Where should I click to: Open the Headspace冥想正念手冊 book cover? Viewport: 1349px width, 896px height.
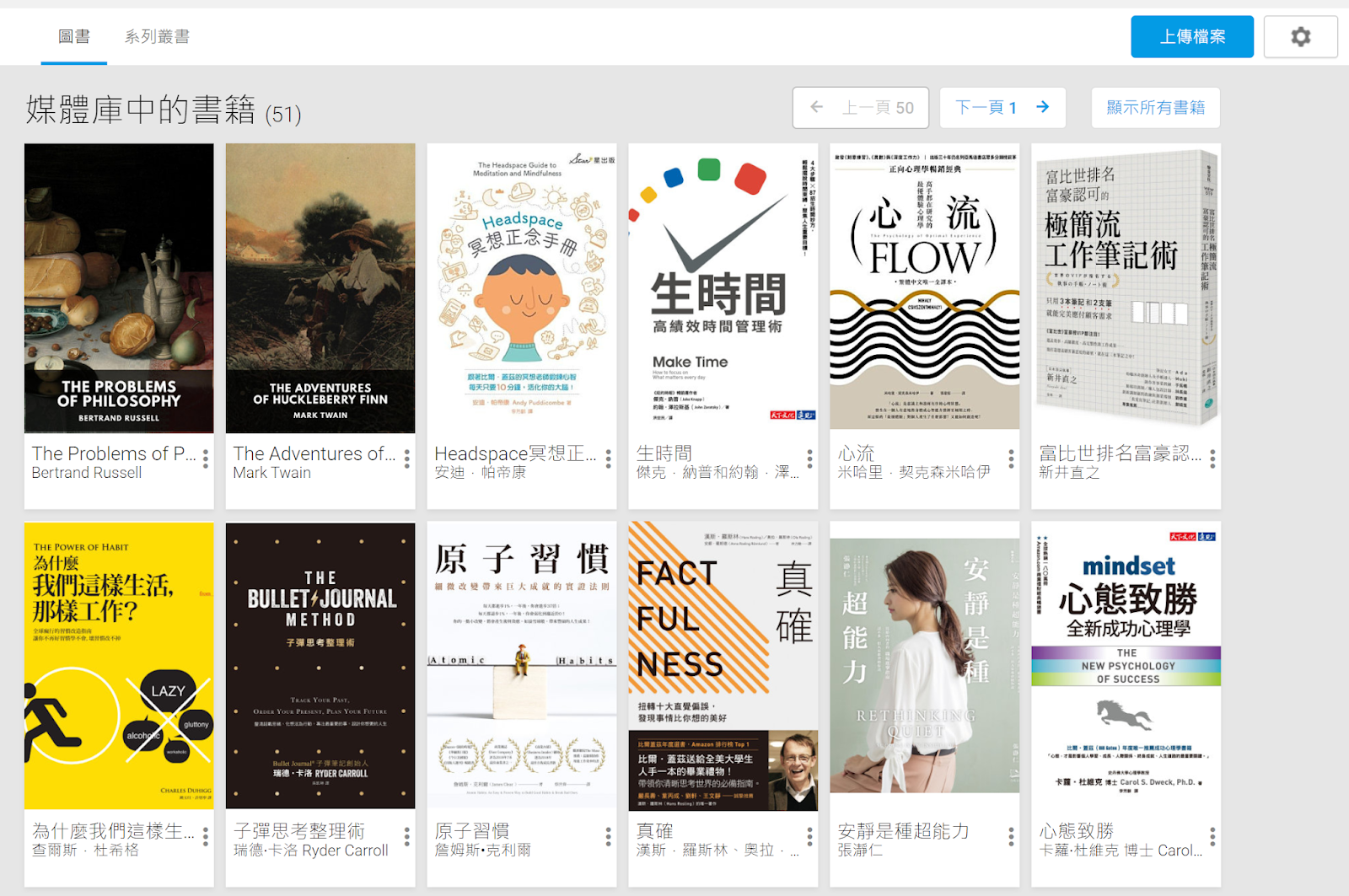522,287
